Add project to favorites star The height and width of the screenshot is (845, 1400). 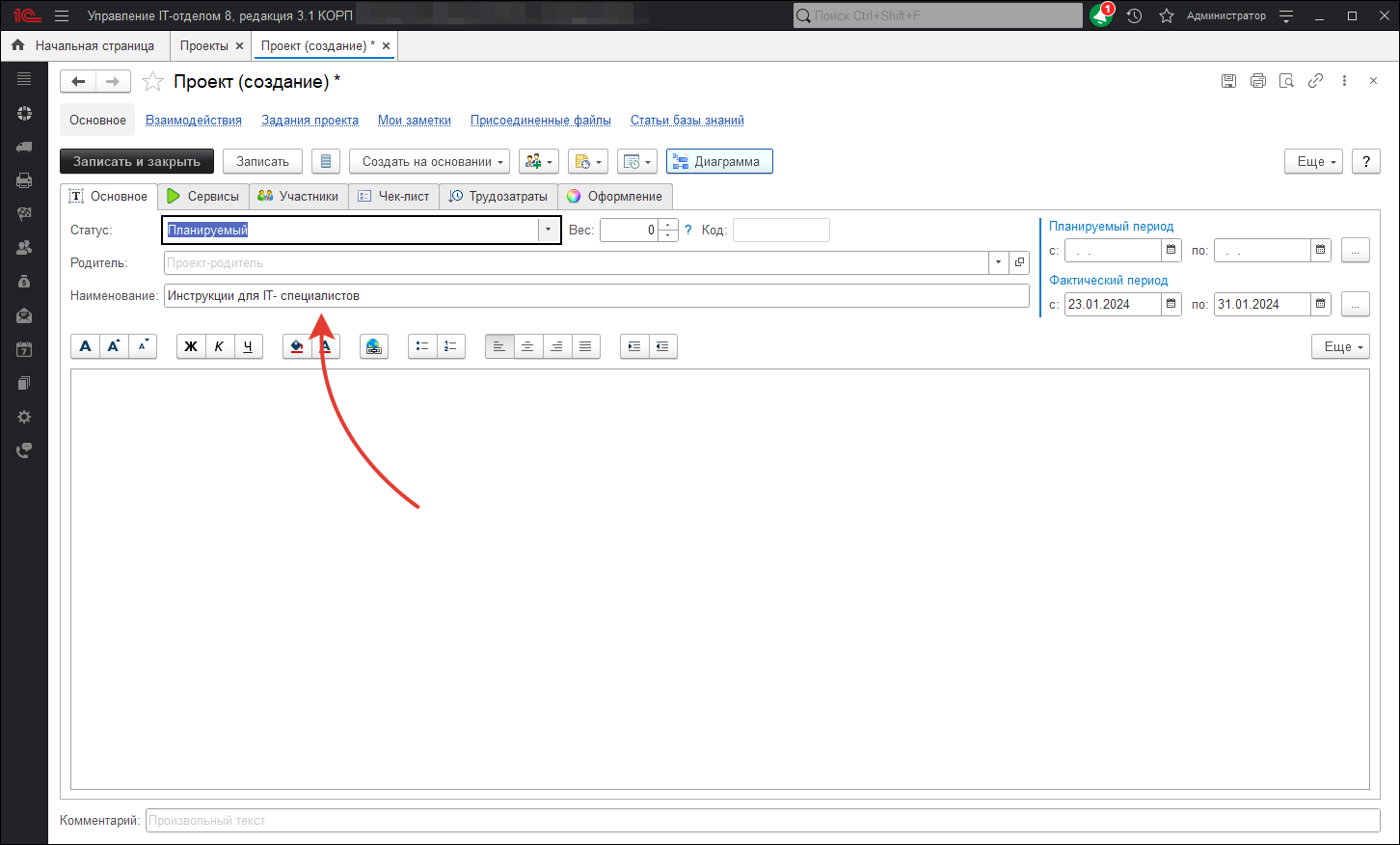pyautogui.click(x=152, y=82)
